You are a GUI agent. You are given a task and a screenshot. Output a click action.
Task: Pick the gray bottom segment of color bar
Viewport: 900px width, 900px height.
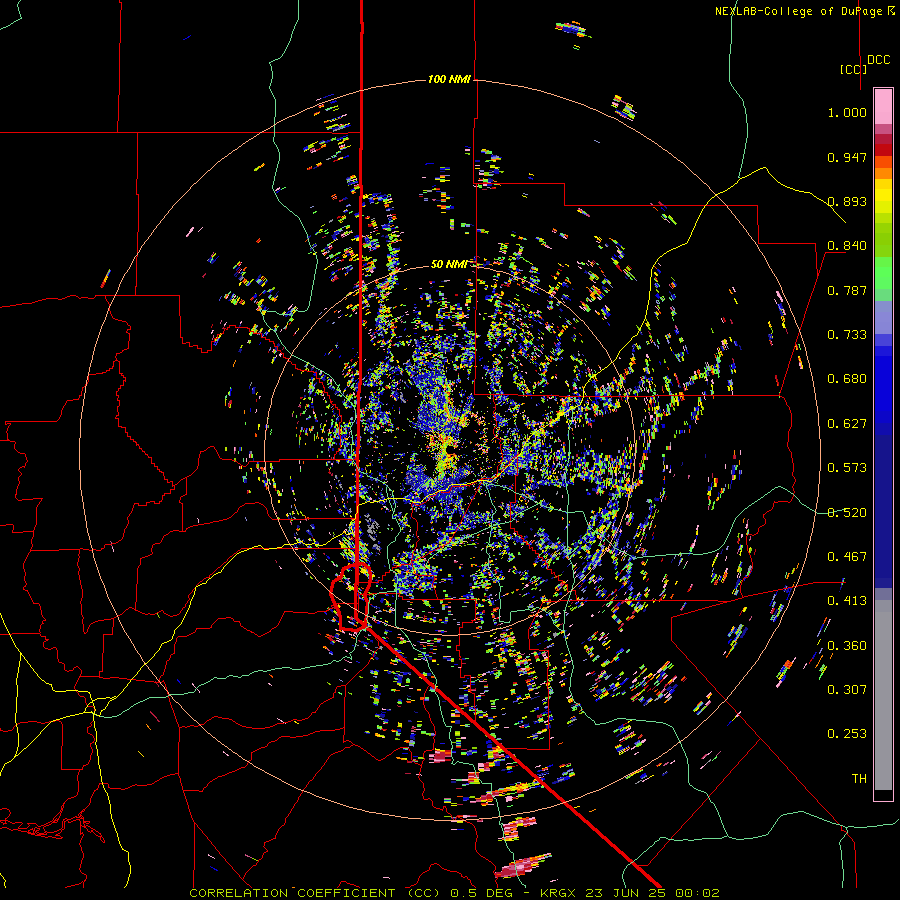click(883, 695)
